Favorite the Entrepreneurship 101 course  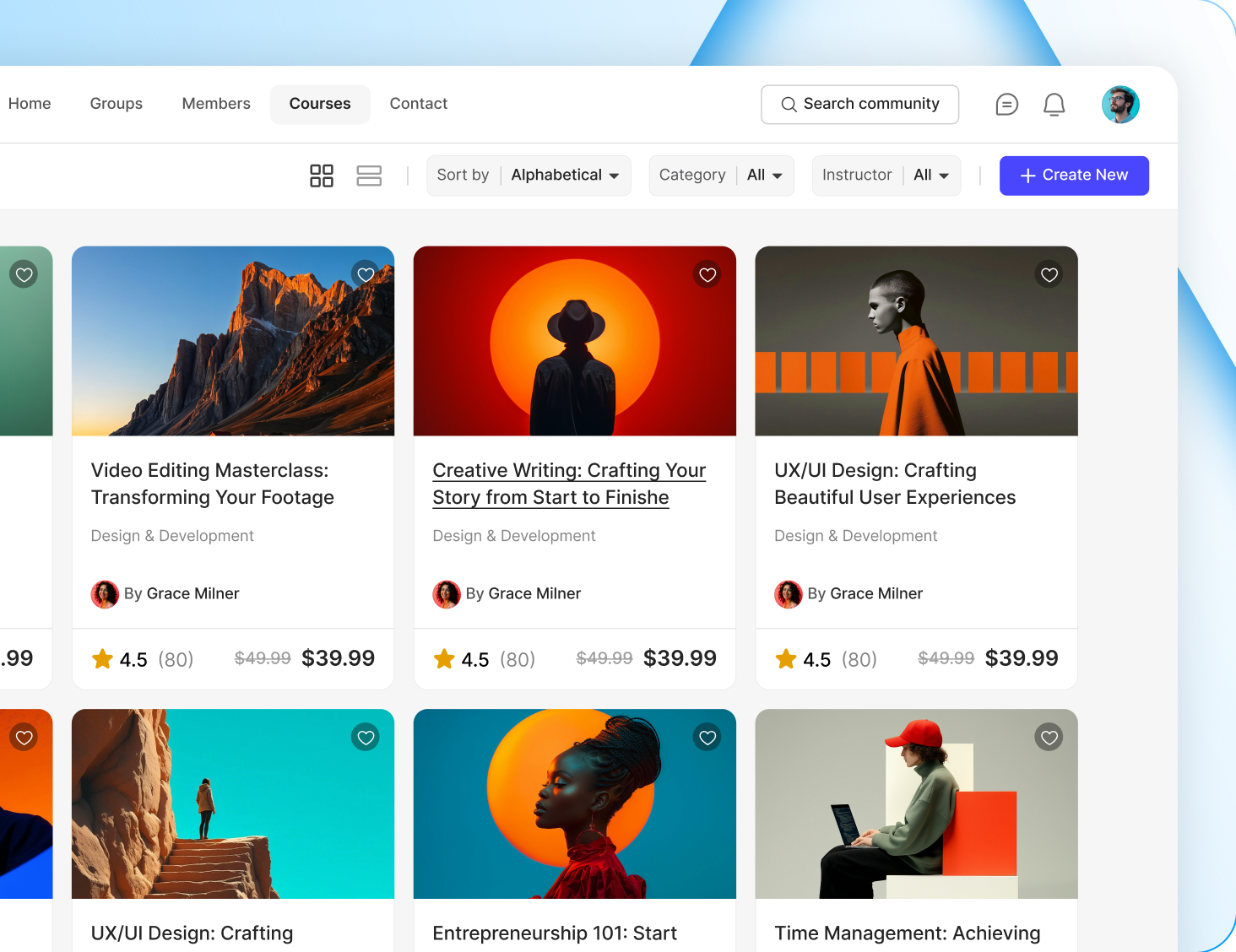(x=707, y=738)
